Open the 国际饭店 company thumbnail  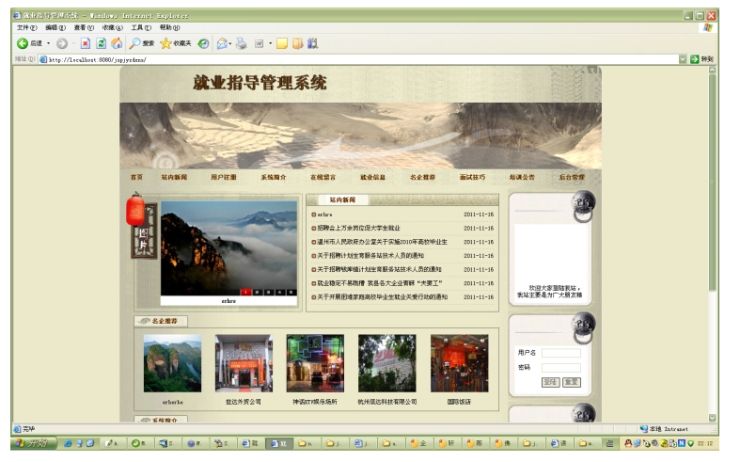click(x=459, y=364)
